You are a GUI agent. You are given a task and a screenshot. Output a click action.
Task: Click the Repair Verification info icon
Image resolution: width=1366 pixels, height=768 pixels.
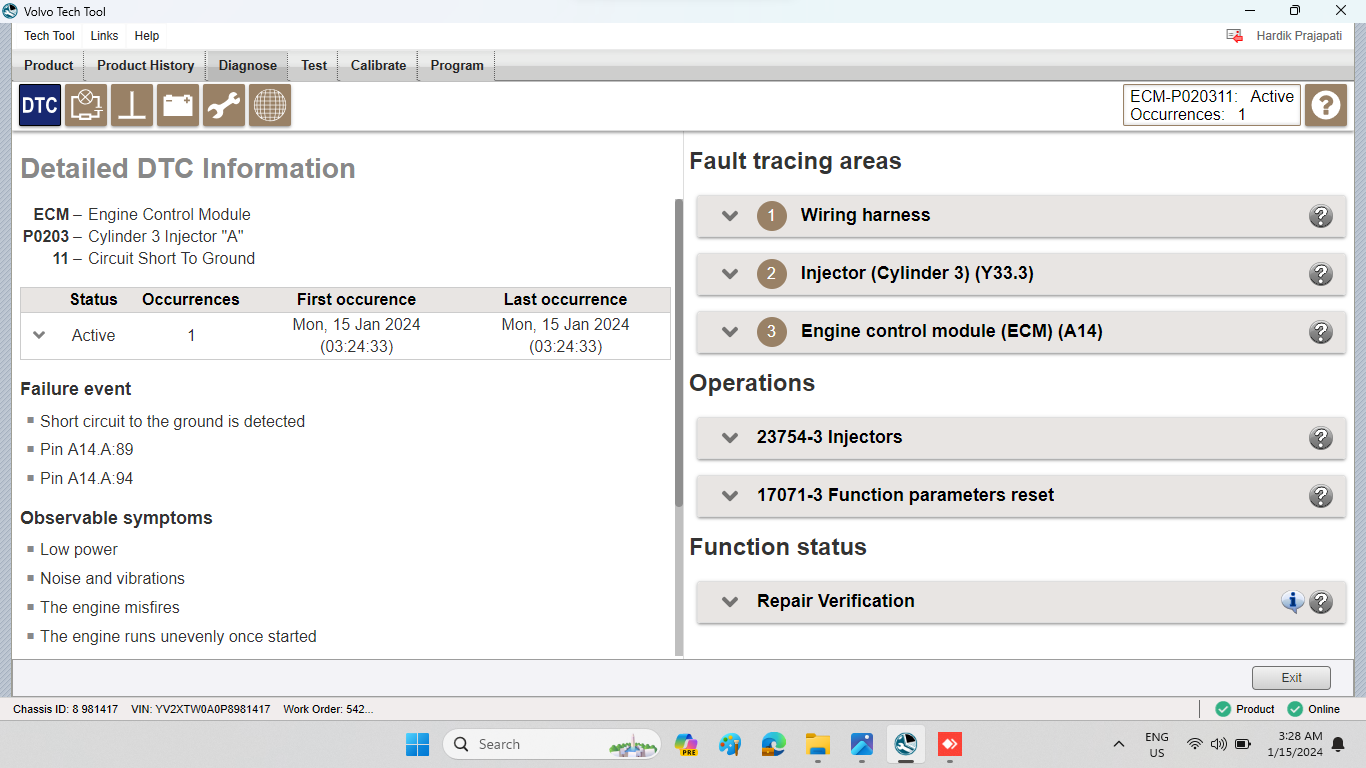(x=1293, y=601)
